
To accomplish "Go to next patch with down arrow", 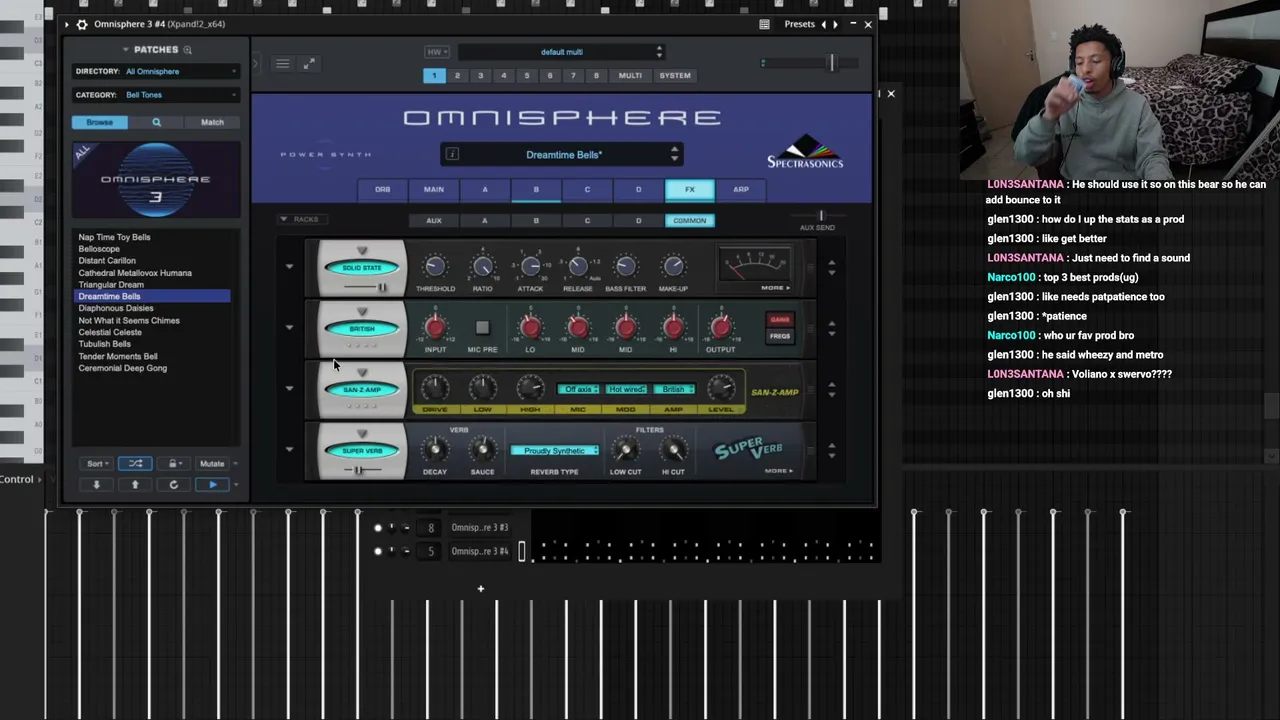I will 97,485.
